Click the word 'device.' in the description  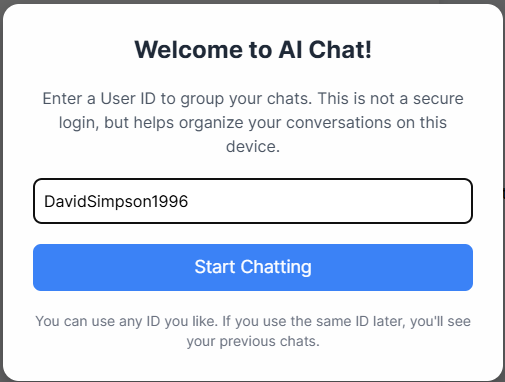(x=253, y=146)
